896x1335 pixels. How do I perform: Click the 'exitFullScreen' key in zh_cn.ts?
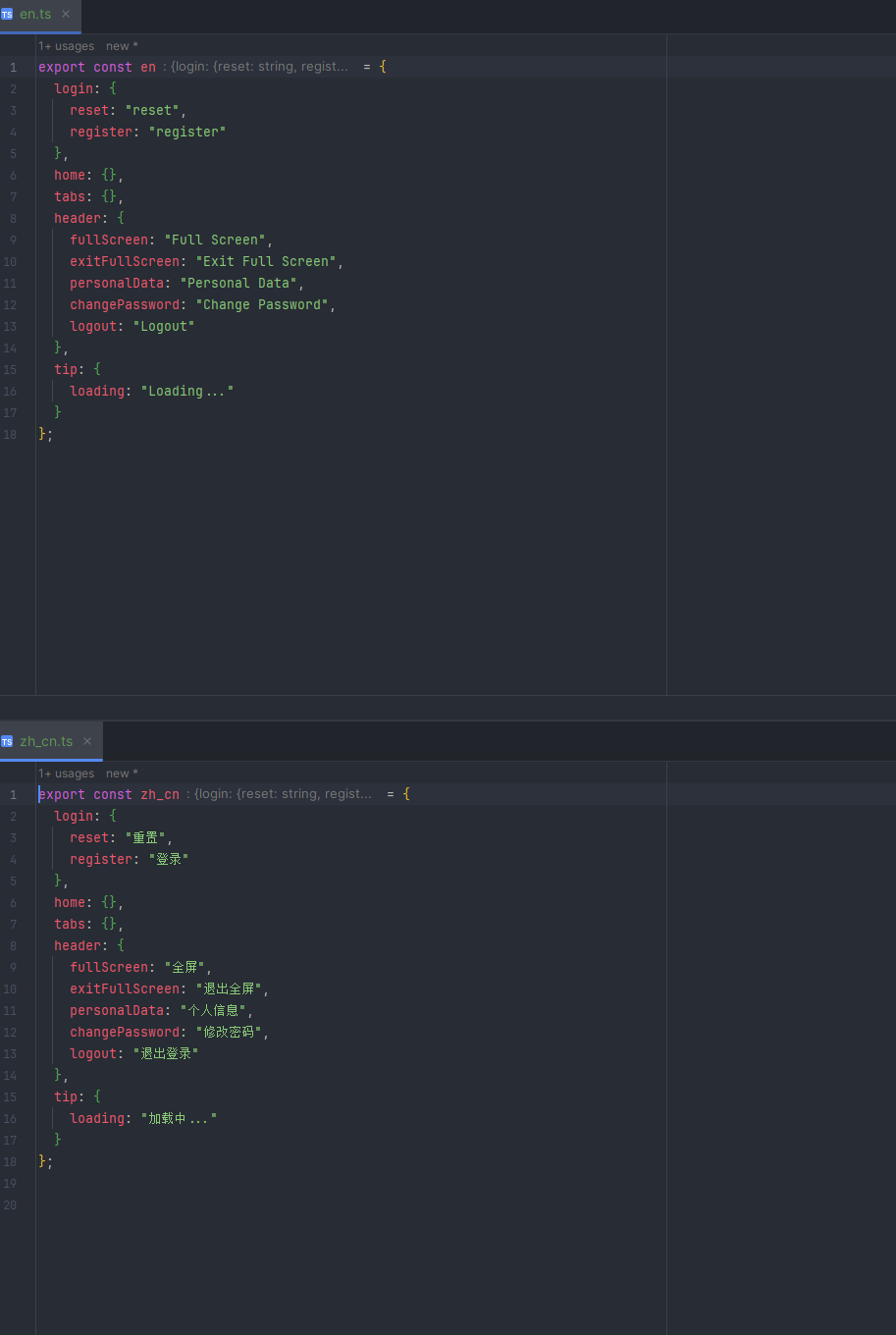pyautogui.click(x=125, y=988)
